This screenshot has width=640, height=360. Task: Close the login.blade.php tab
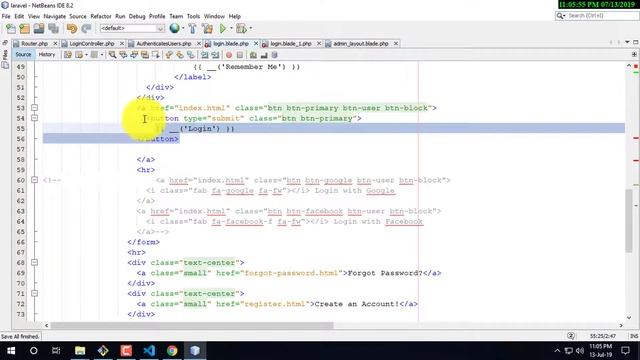(256, 43)
